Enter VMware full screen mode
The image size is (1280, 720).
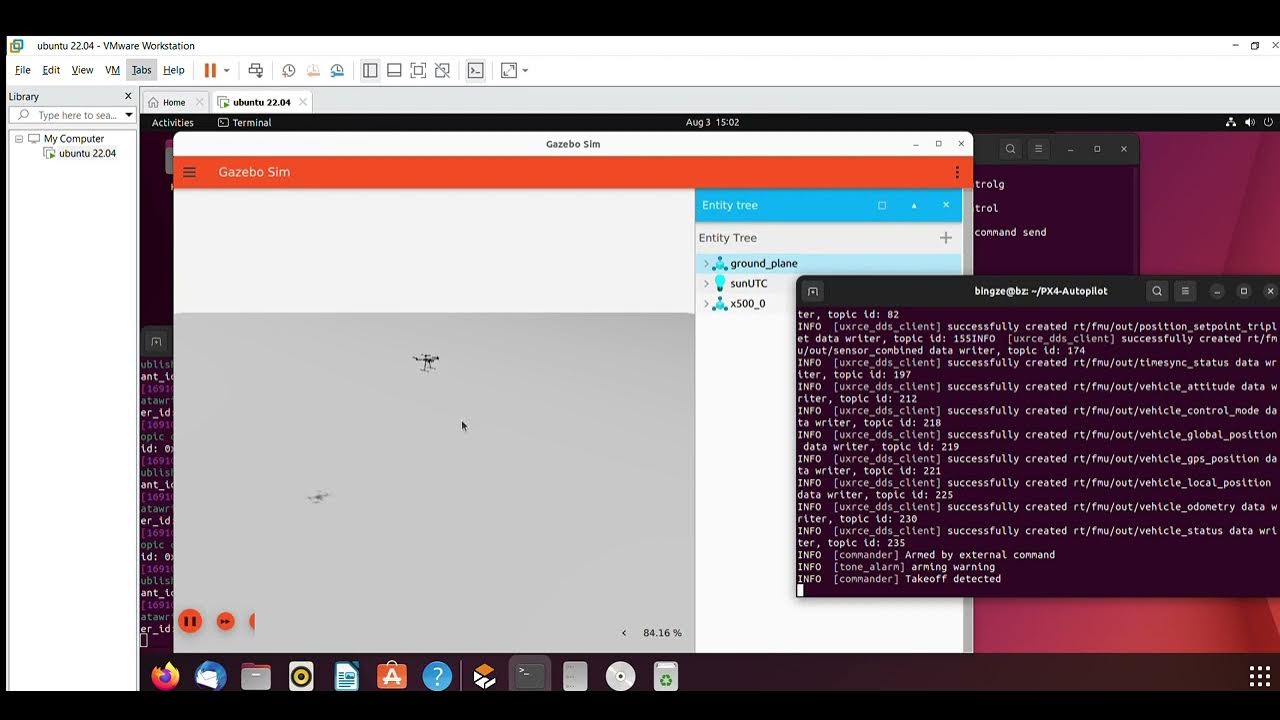(418, 70)
